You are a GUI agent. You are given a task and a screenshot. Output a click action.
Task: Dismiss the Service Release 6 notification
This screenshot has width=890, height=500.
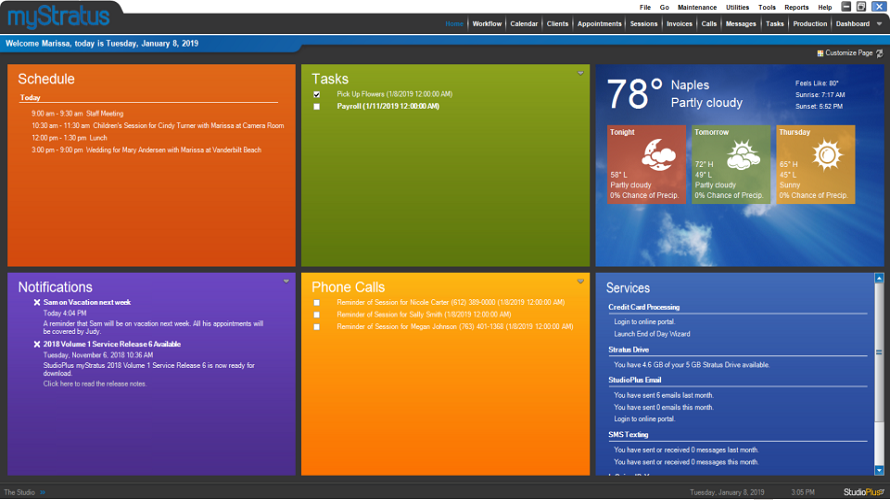click(x=37, y=344)
